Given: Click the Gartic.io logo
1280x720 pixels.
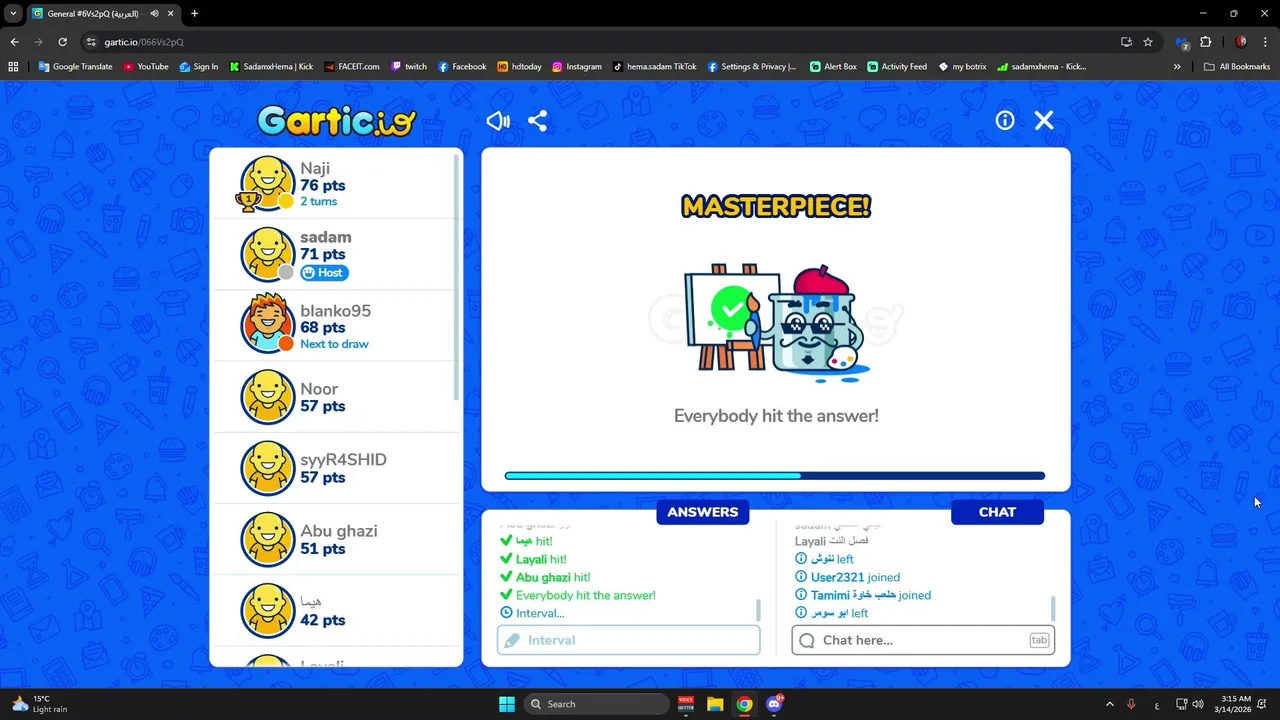Looking at the screenshot, I should (336, 121).
